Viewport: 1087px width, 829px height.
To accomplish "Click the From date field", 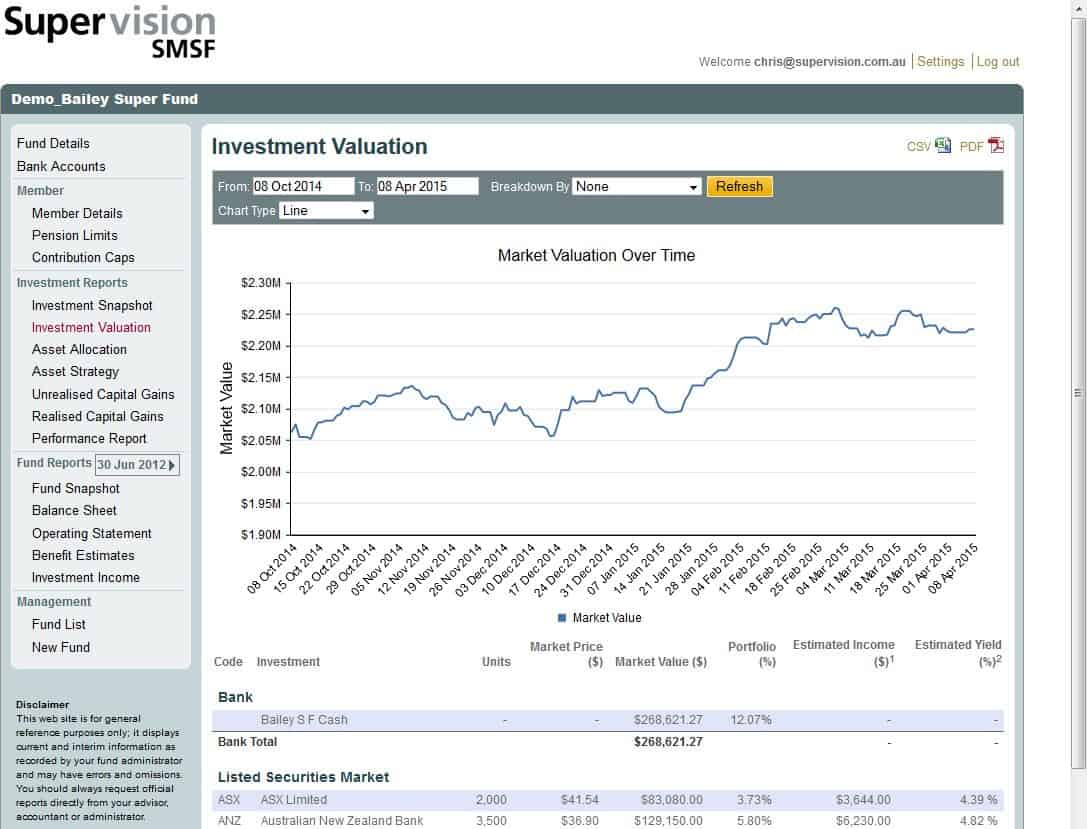I will point(302,187).
